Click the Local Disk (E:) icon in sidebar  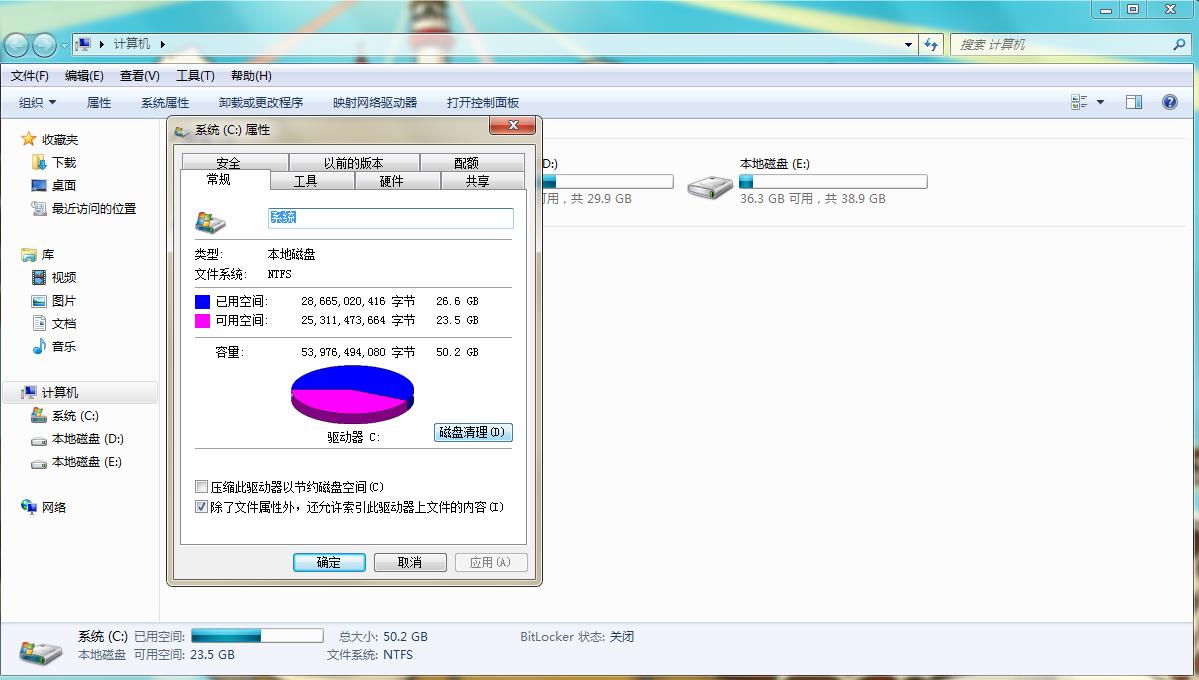click(38, 463)
